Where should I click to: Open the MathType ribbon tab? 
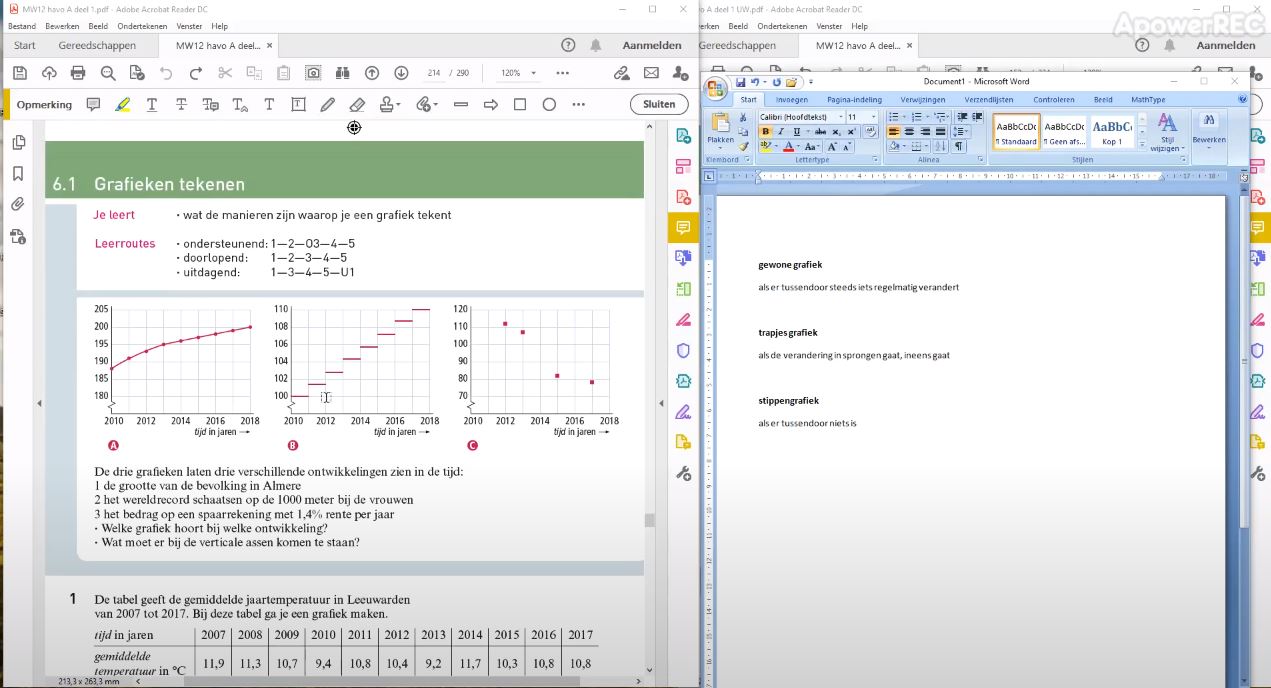[x=1148, y=100]
